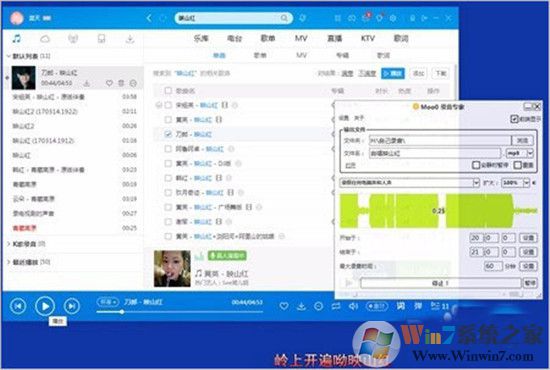
Task: Open the KTV tab
Action: pyautogui.click(x=368, y=38)
